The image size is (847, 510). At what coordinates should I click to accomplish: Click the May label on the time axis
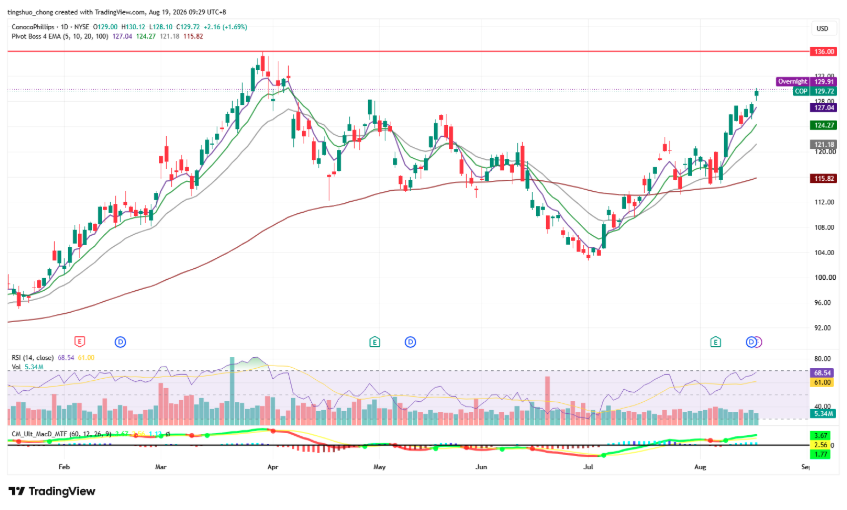(380, 467)
